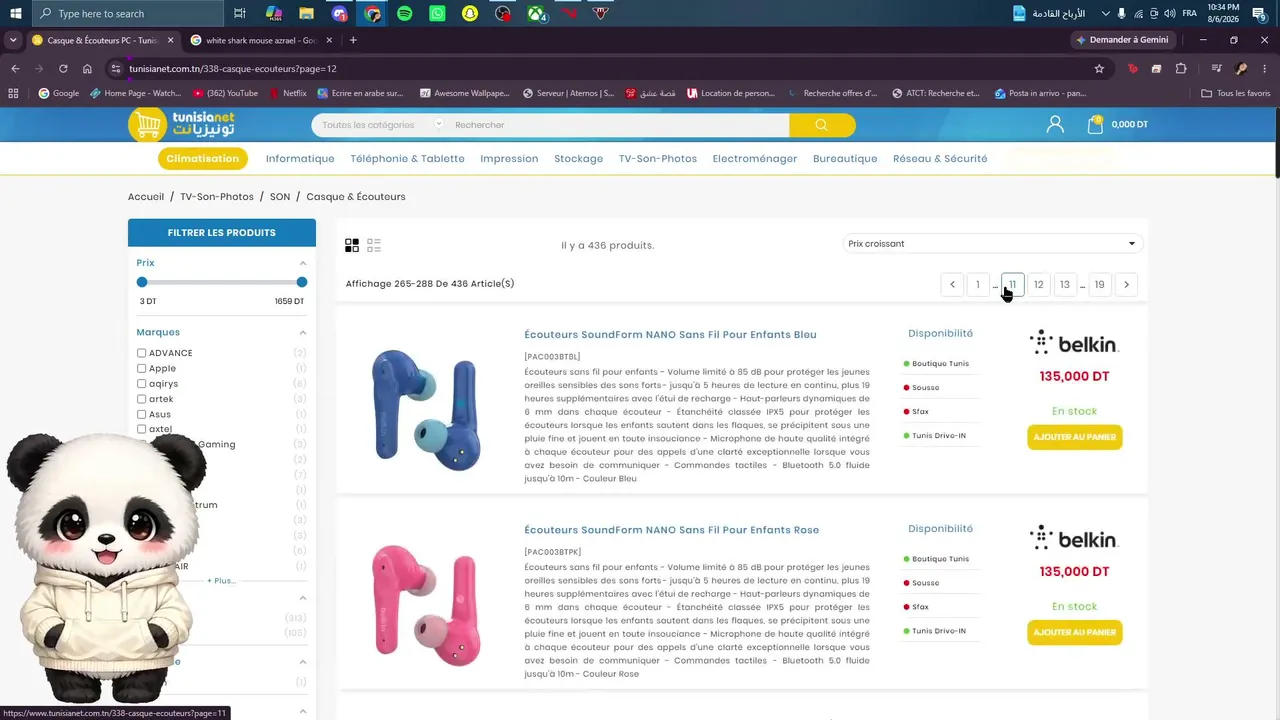The image size is (1280, 720).
Task: Click the browser address bar URL
Action: point(232,69)
